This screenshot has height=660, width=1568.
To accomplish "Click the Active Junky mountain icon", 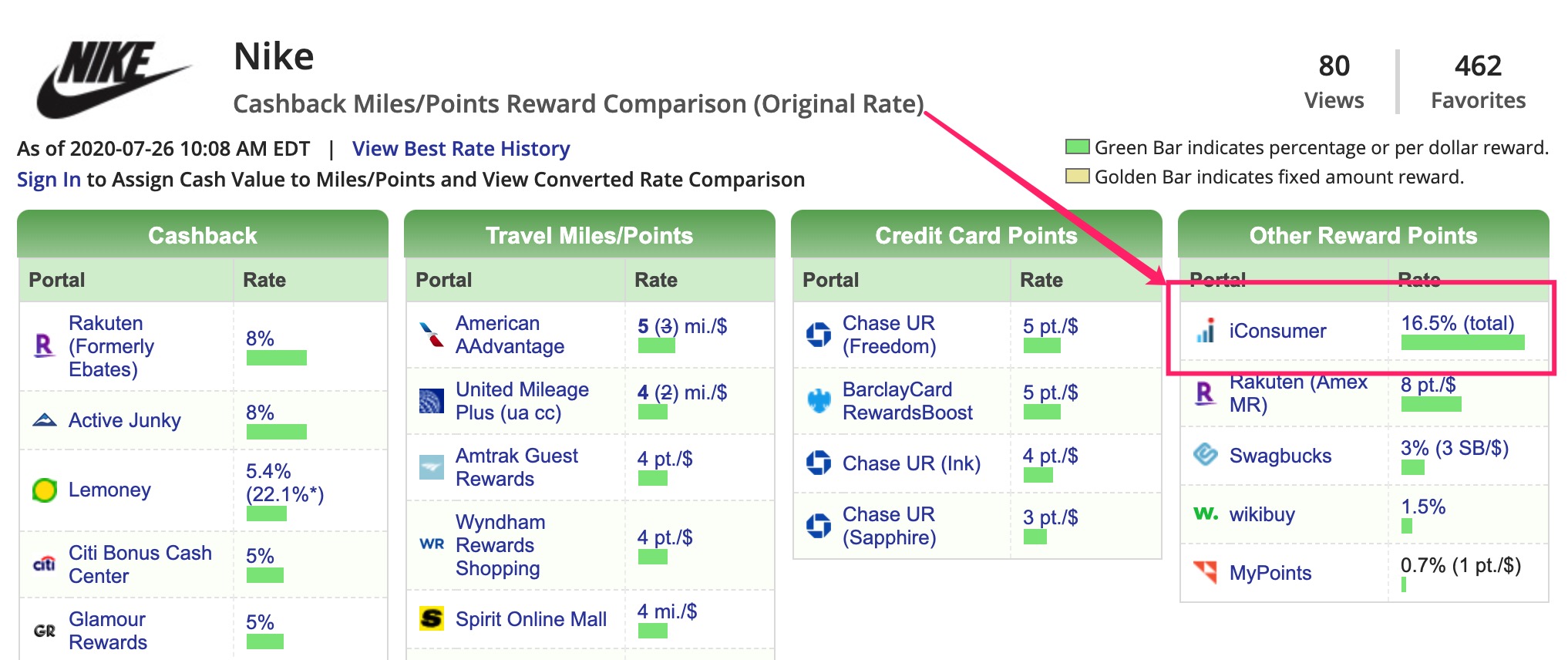I will pos(45,420).
